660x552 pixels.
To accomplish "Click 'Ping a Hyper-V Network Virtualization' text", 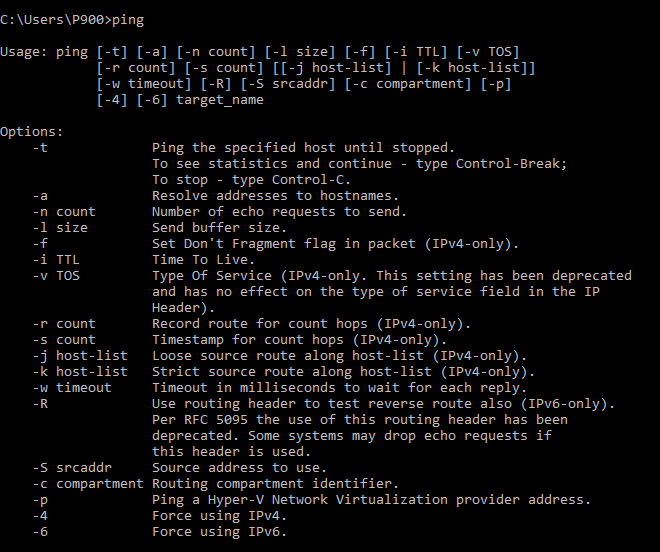I will tap(300, 500).
